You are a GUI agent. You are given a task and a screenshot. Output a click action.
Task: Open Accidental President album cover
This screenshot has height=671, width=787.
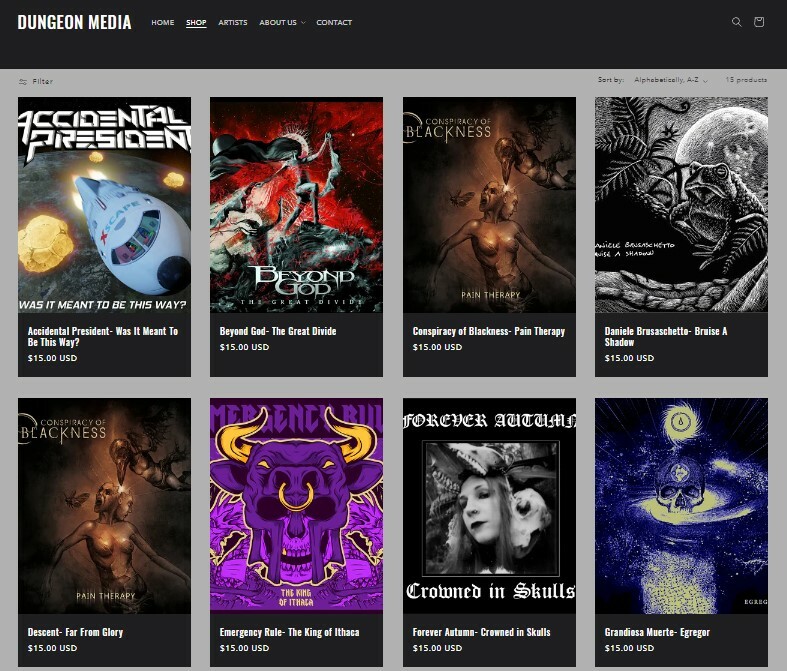[x=104, y=205]
